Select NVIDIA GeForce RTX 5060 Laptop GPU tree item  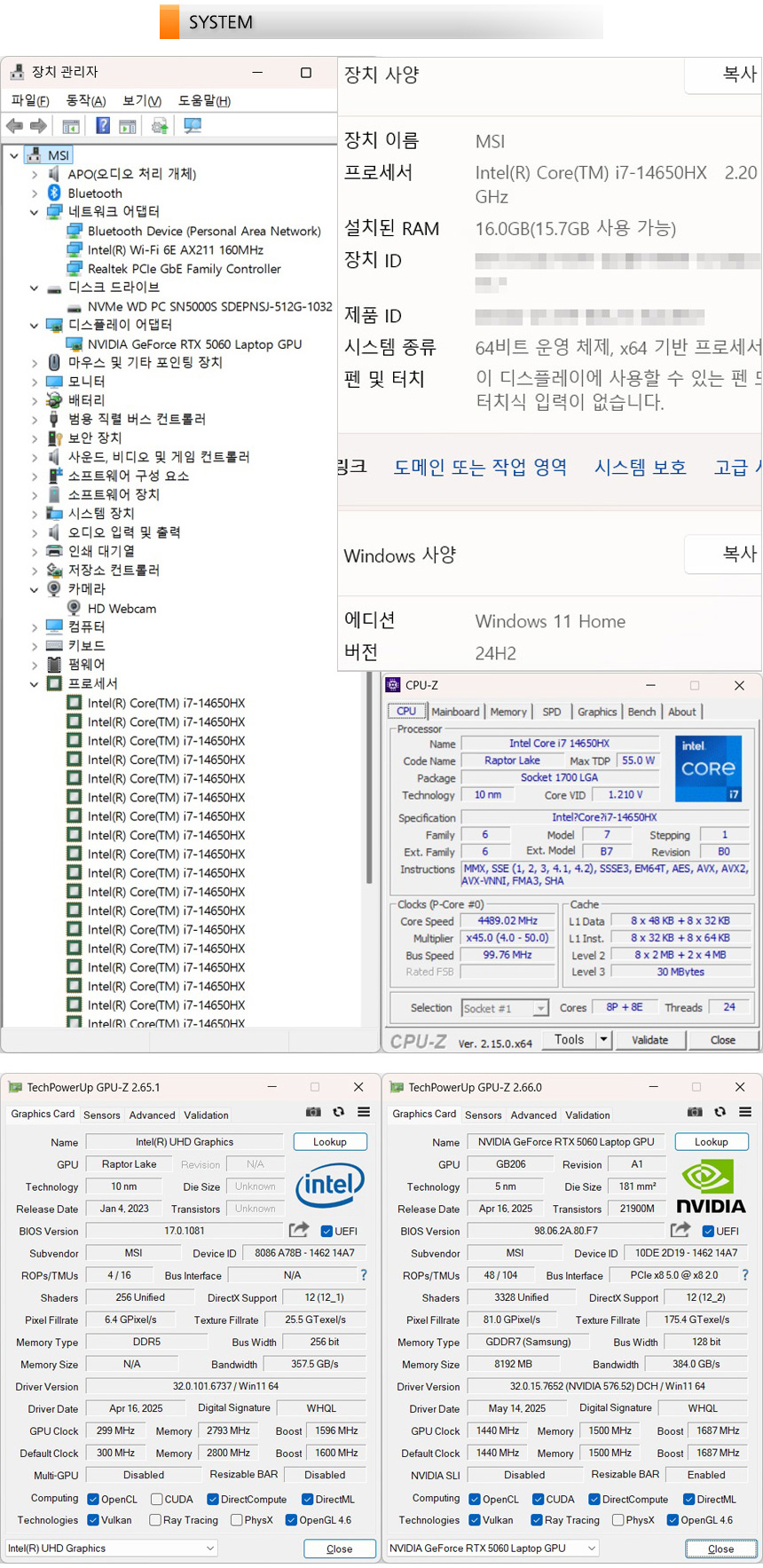[194, 344]
